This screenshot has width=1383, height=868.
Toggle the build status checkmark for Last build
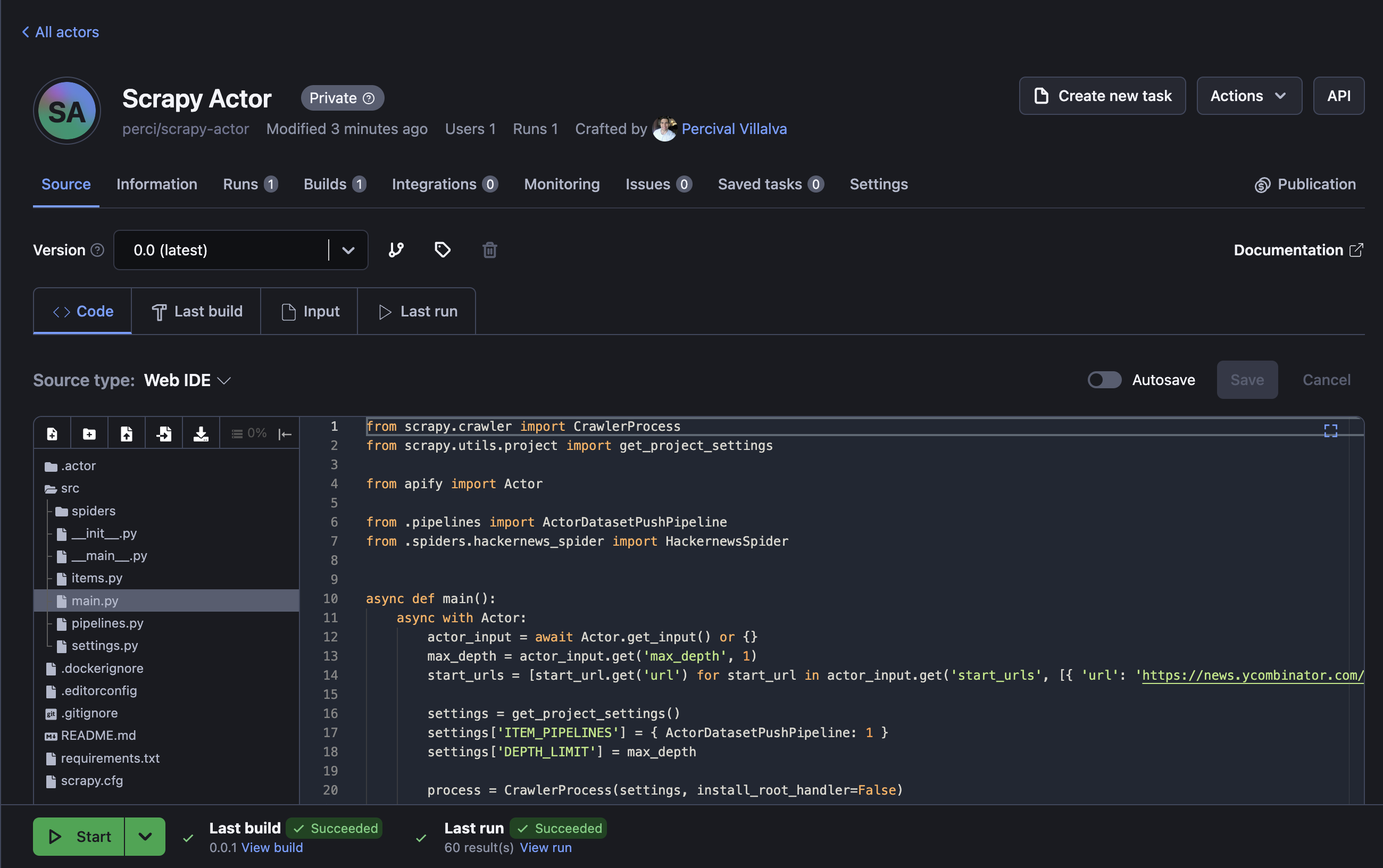187,838
